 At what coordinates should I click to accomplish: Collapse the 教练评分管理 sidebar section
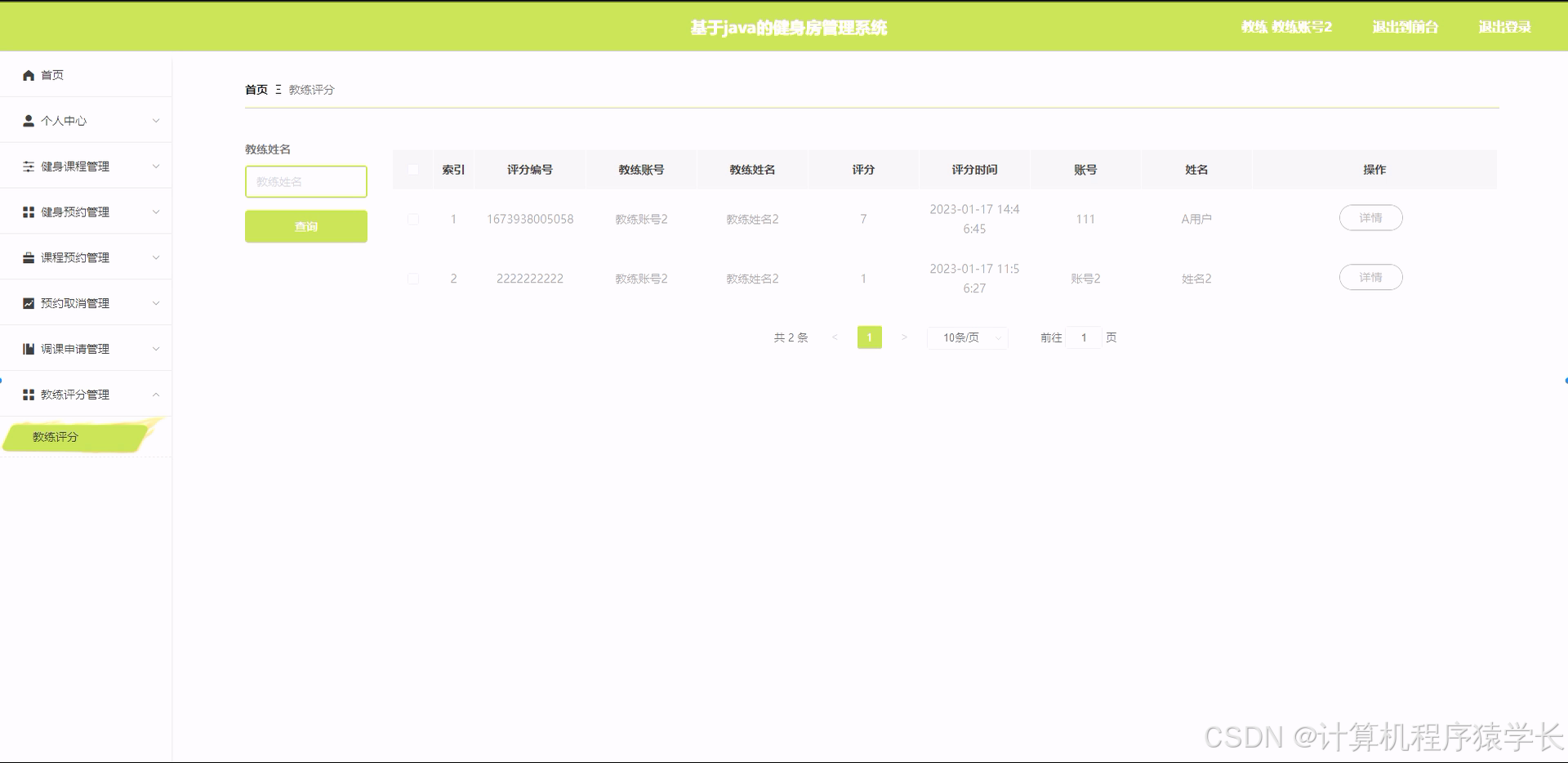click(x=156, y=394)
